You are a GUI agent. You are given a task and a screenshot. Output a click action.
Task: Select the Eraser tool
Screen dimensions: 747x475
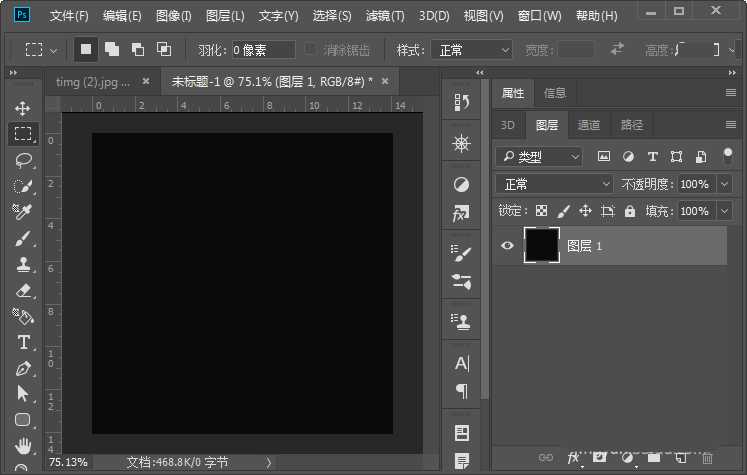pos(22,290)
